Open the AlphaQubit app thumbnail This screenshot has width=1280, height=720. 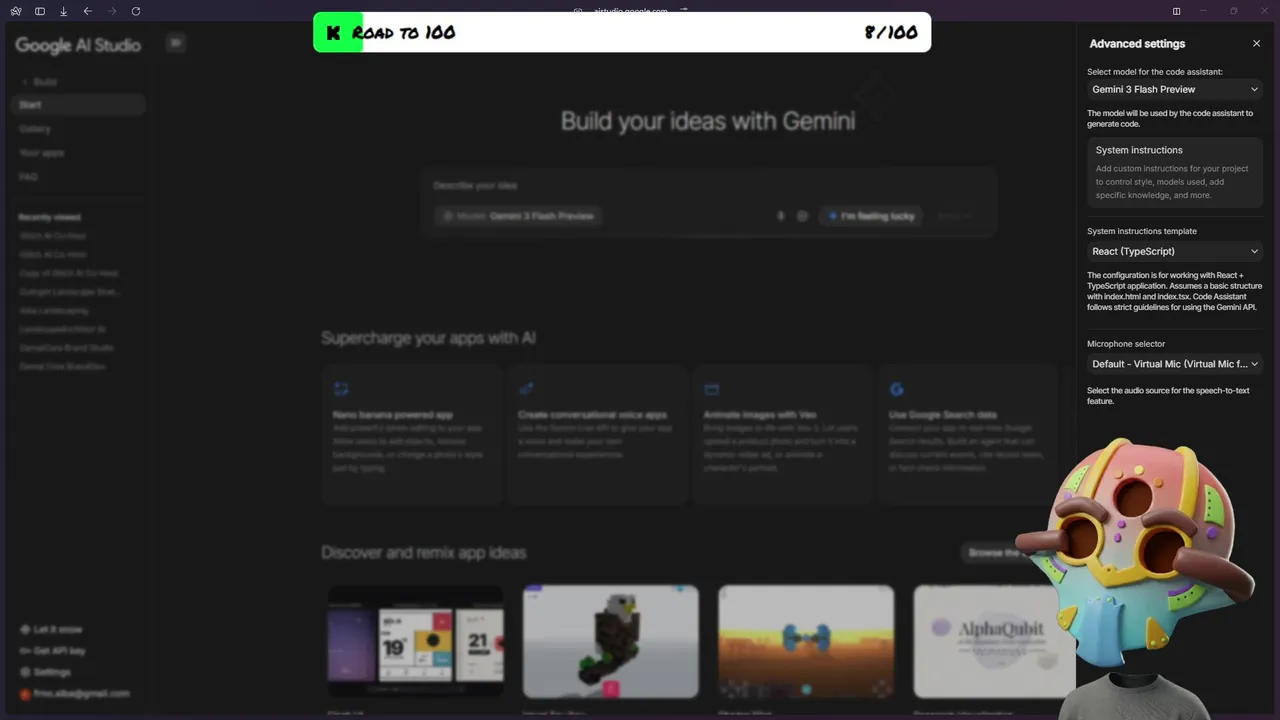point(995,641)
